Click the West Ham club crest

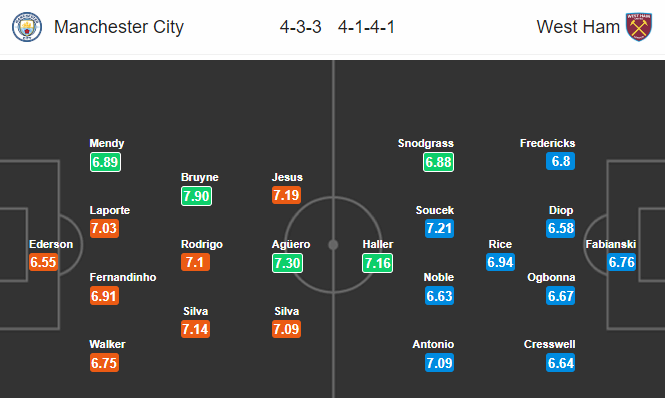(639, 27)
